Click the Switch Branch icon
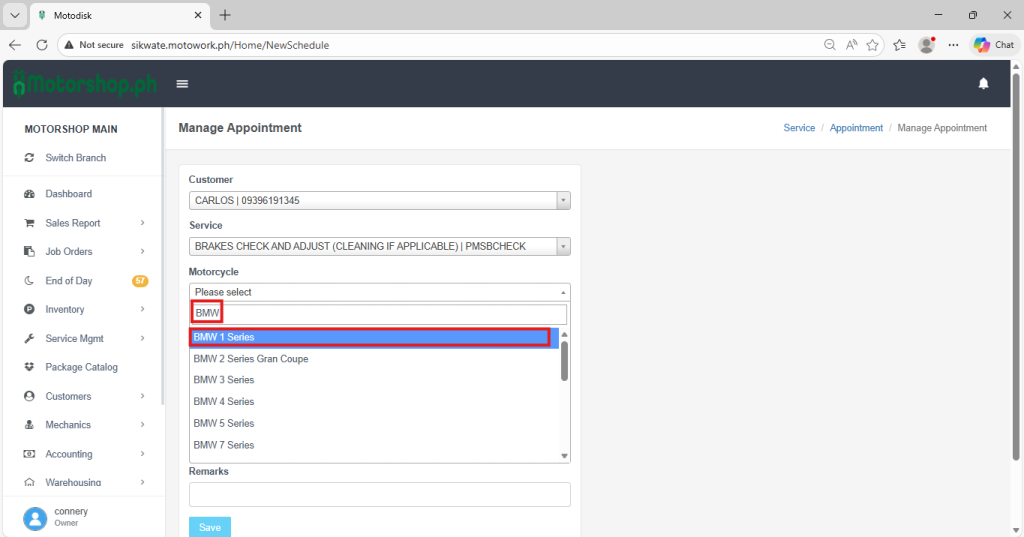 [30, 158]
